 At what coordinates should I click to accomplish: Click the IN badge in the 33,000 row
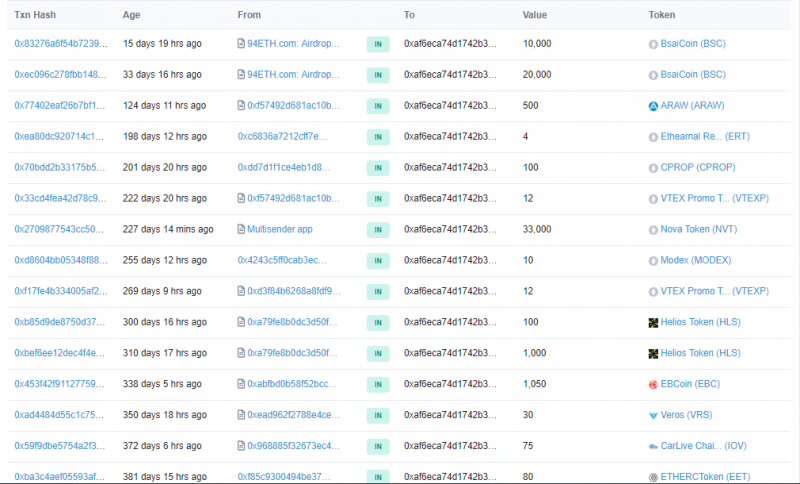point(378,230)
